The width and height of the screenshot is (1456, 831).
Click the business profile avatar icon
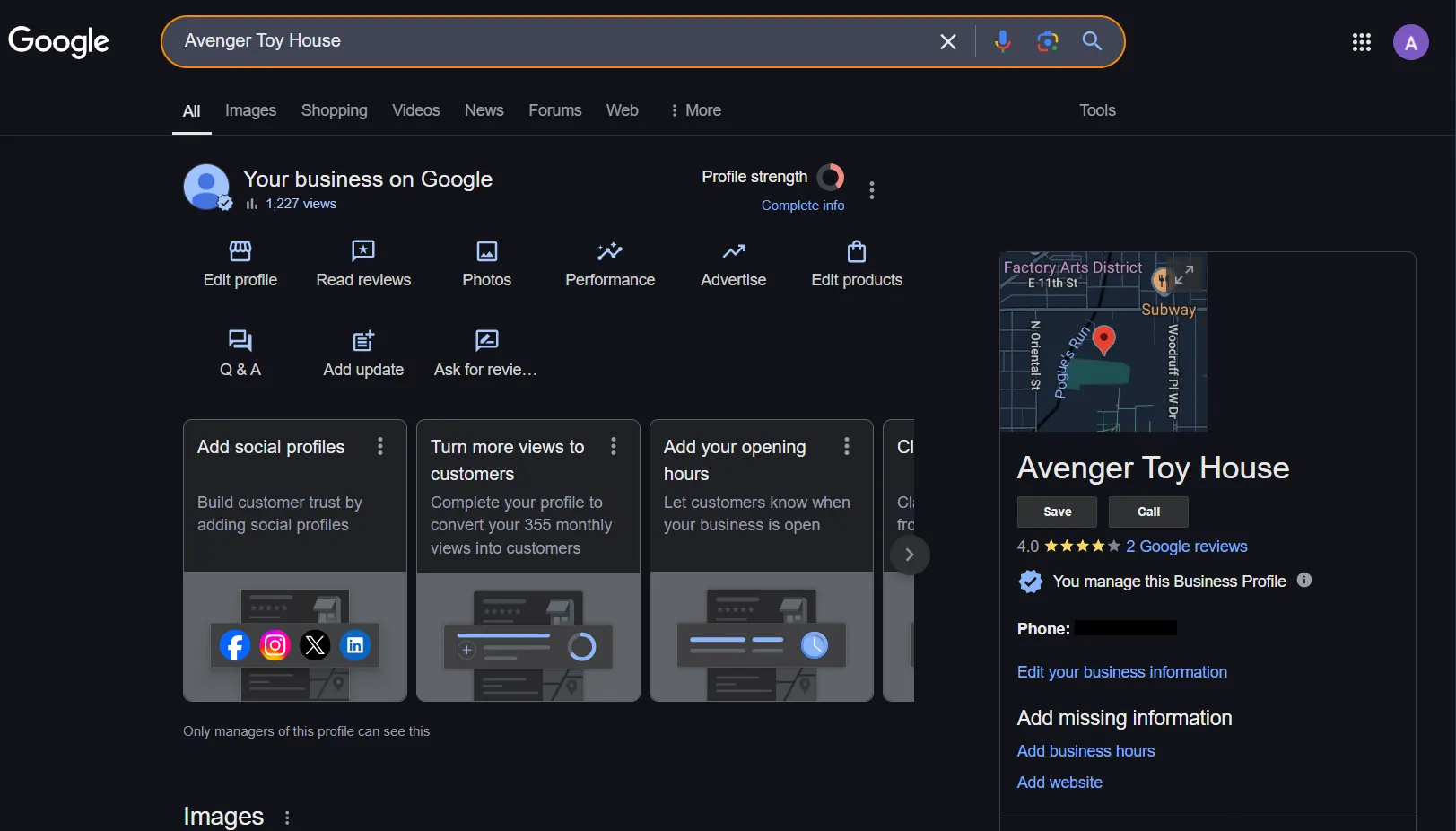click(x=207, y=187)
